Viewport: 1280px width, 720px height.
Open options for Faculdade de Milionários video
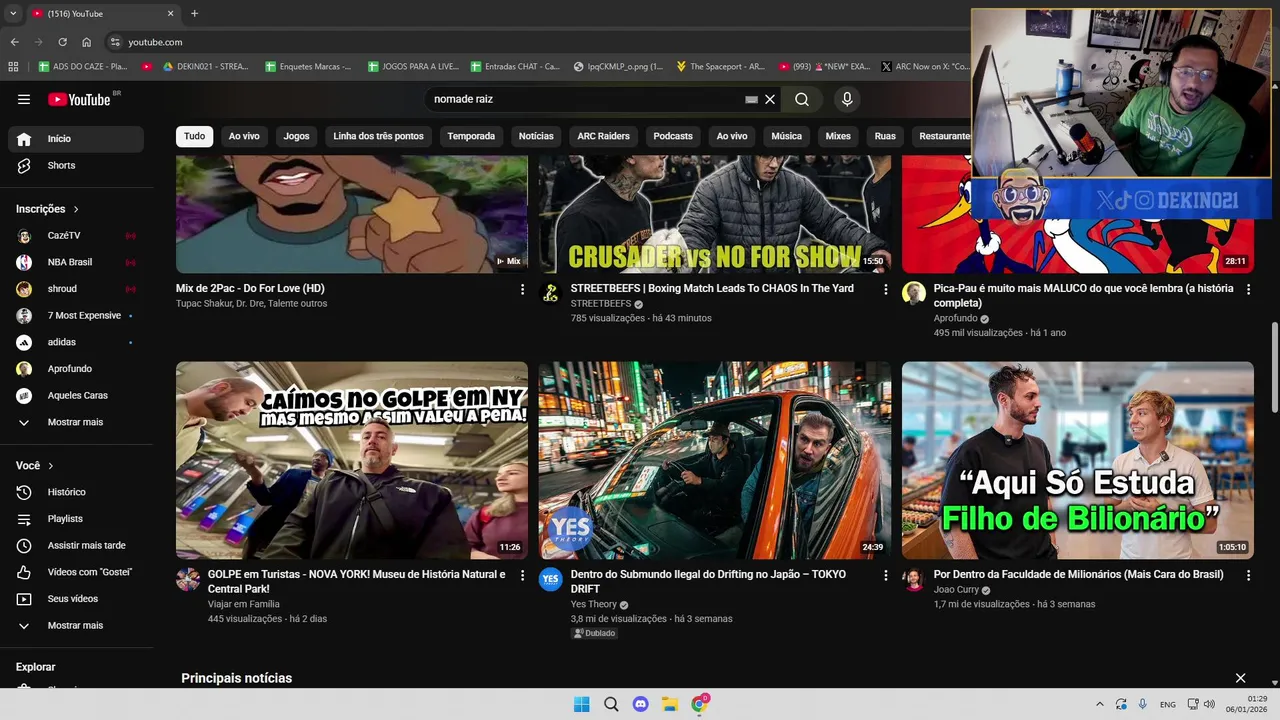[1248, 575]
